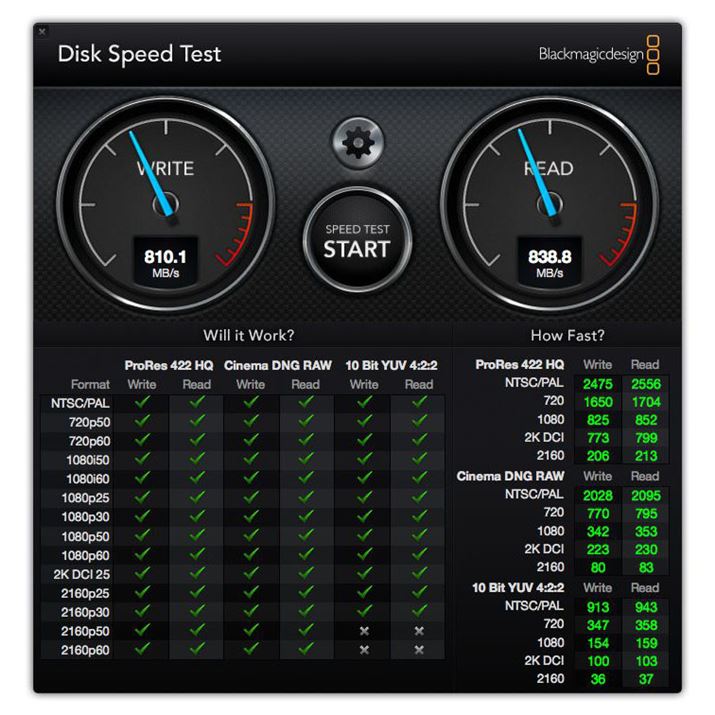Click X mark for 2160p60 YUV Read
Image resolution: width=715 pixels, height=715 pixels.
point(419,650)
